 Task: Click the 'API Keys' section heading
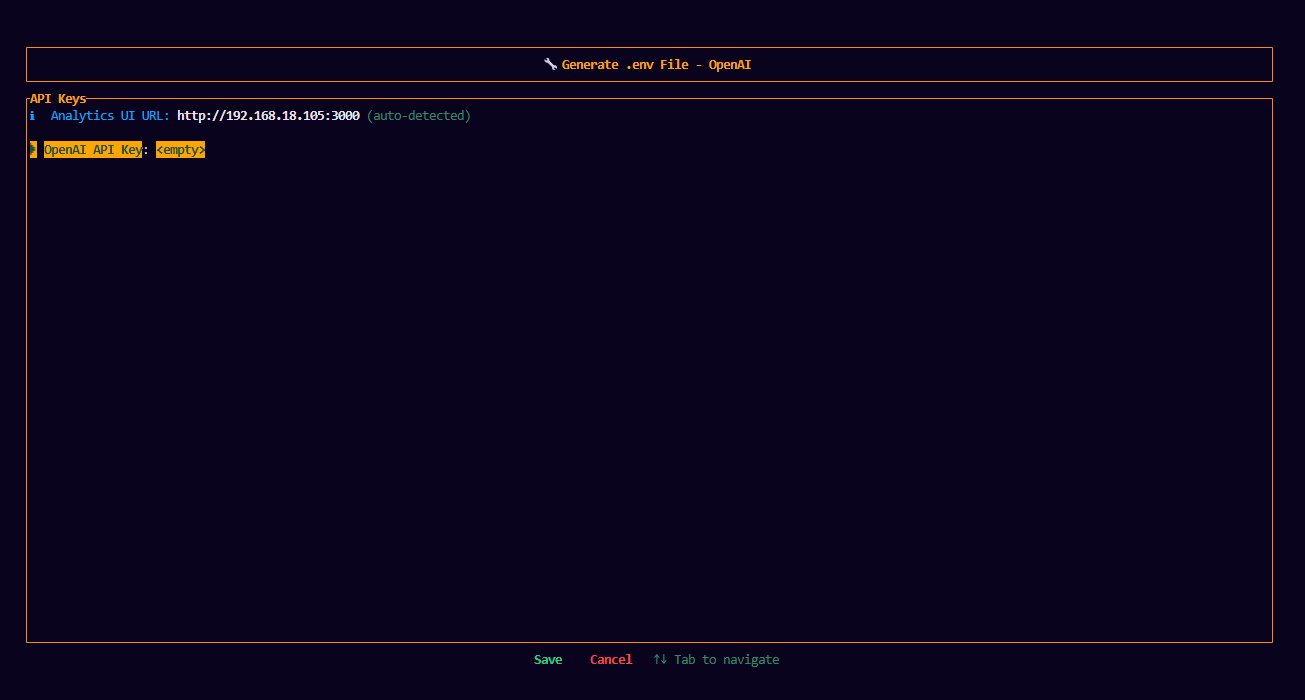[58, 99]
